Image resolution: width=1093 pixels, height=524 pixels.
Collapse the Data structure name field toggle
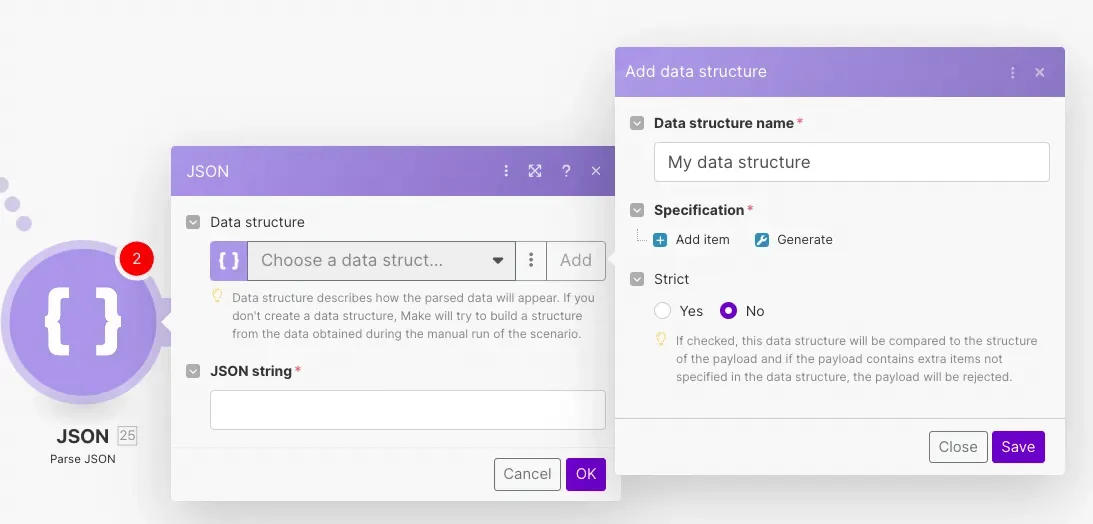point(636,123)
